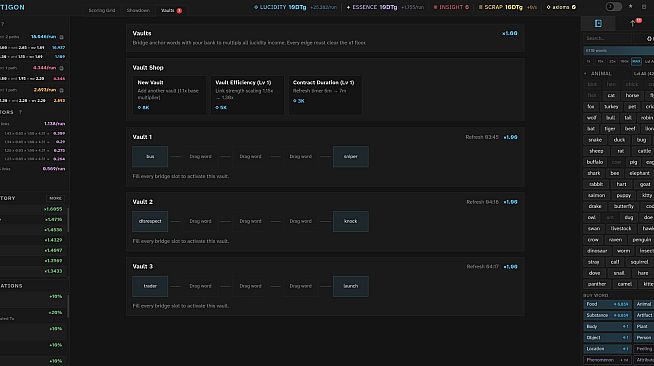Pick the word 'duck' from the bank
Image resolution: width=654 pixels, height=366 pixels.
click(619, 140)
